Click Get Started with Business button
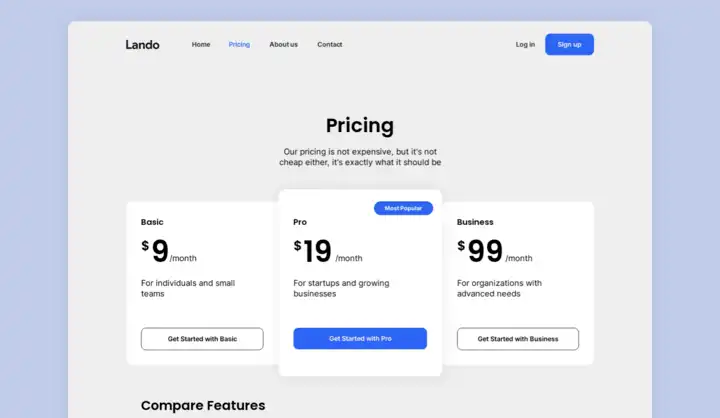Viewport: 720px width, 418px height. (x=518, y=339)
